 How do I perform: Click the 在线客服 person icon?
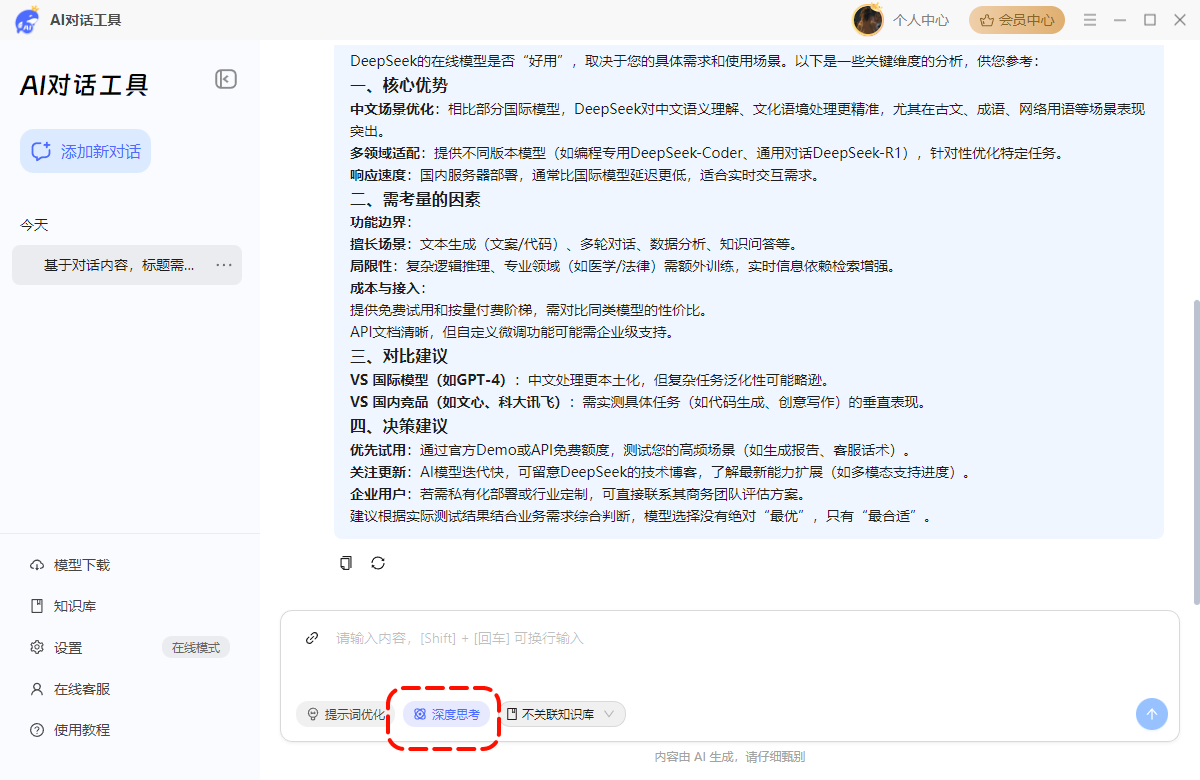coord(37,689)
